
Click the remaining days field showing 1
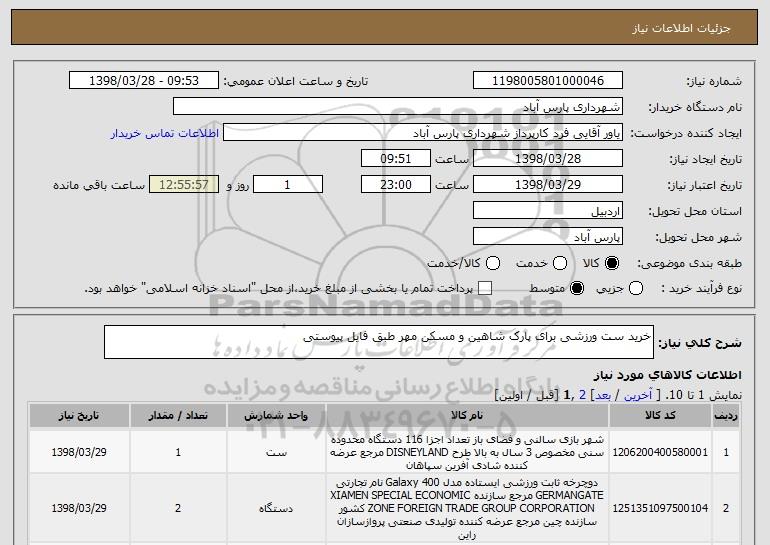pyautogui.click(x=288, y=185)
